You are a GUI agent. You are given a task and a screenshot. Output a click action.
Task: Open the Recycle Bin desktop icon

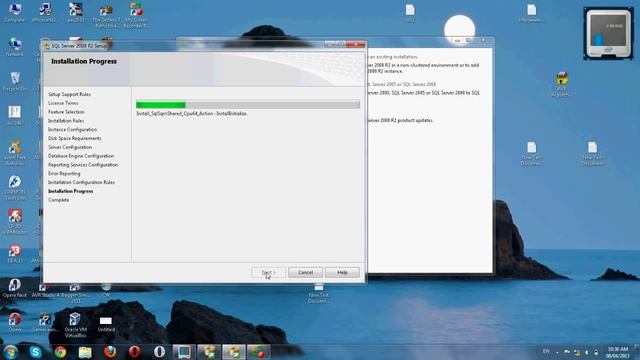(15, 81)
